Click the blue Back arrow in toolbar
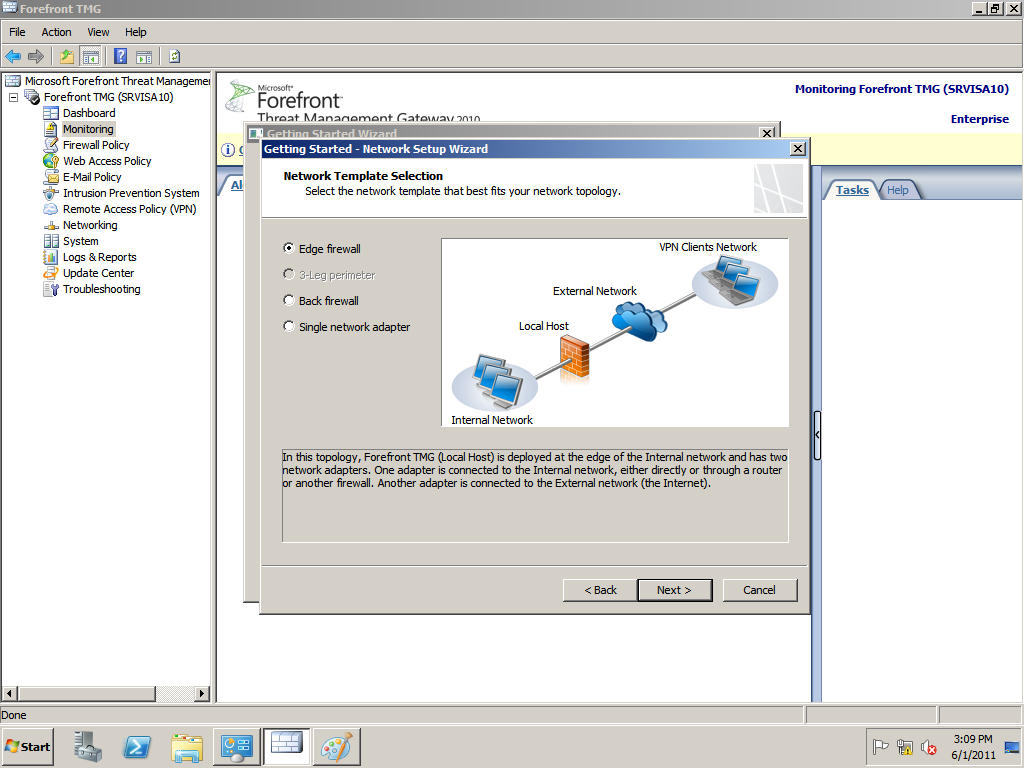 tap(13, 56)
